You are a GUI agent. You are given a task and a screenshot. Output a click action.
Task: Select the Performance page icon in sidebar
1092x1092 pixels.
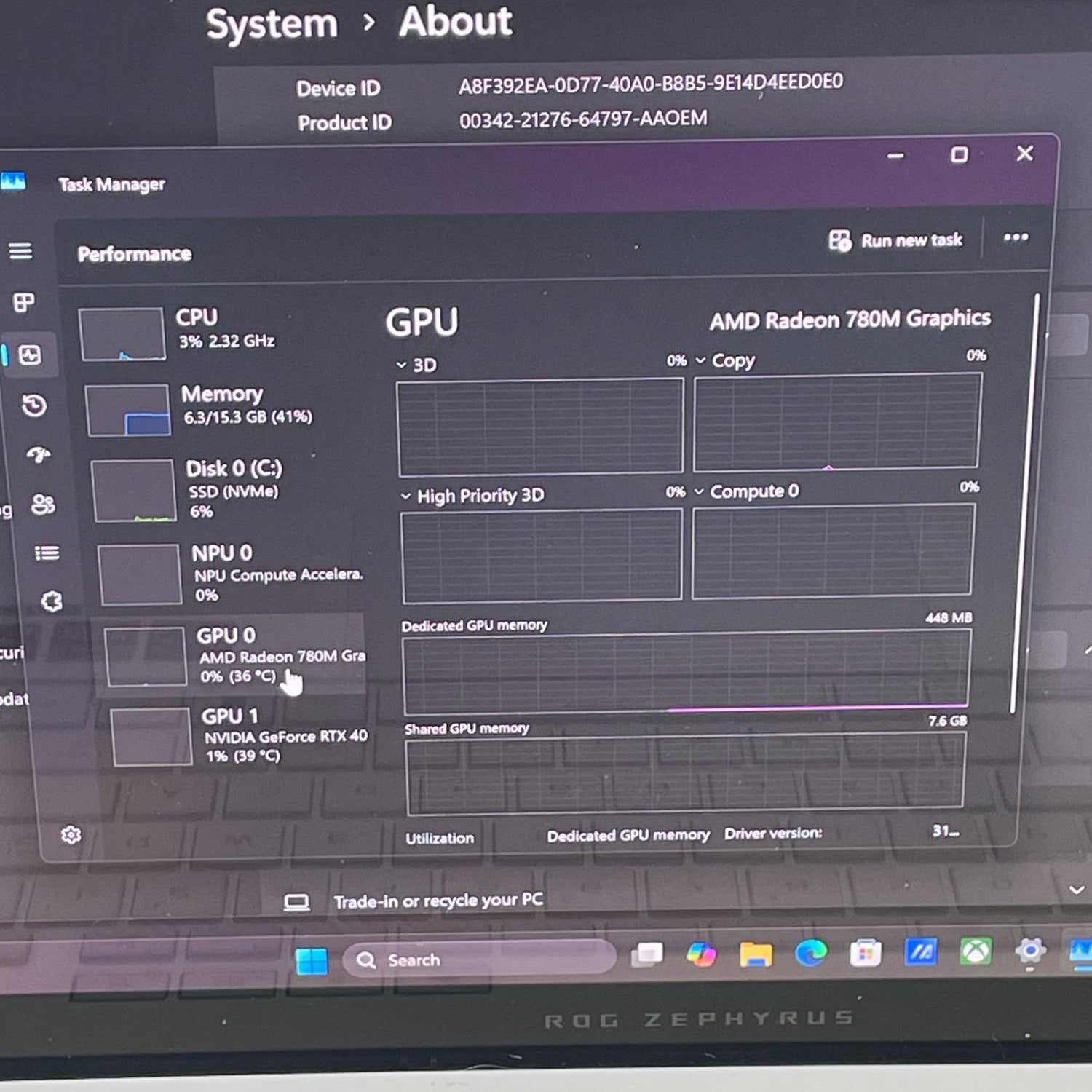30,355
